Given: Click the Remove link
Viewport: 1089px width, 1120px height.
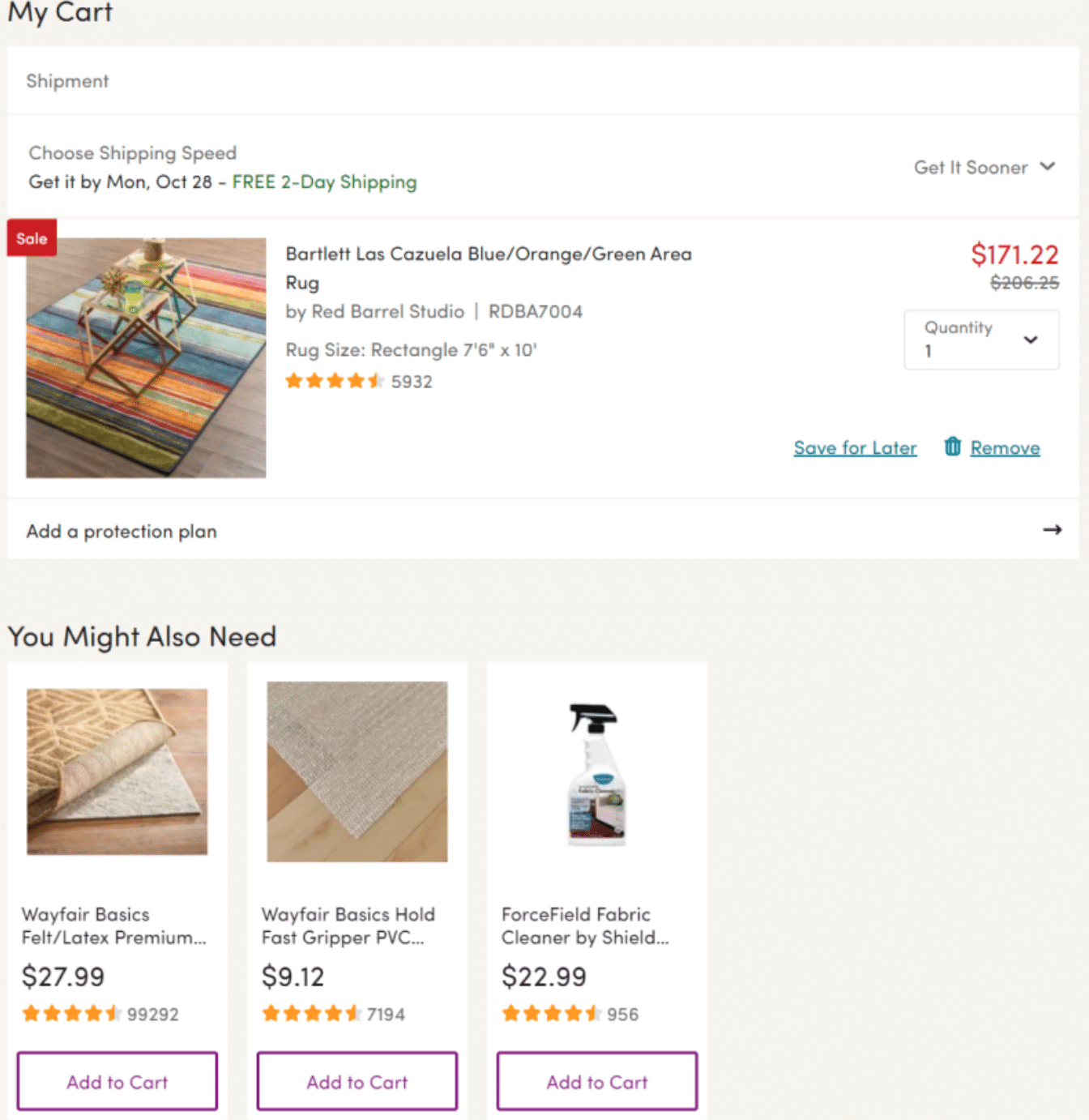Looking at the screenshot, I should click(x=1005, y=447).
